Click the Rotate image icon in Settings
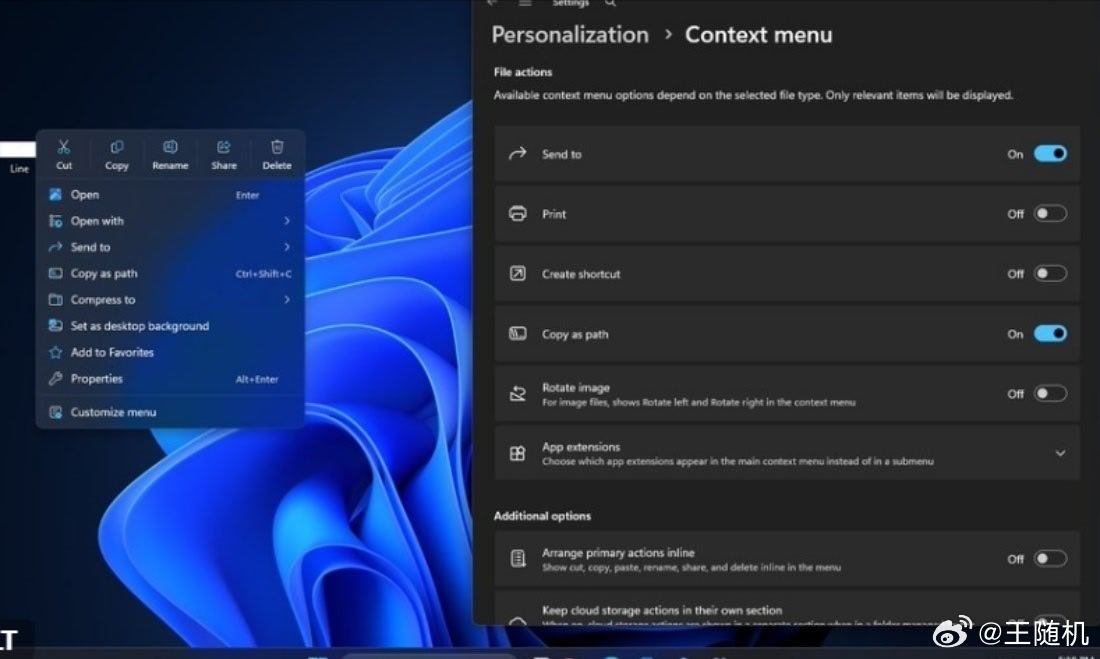The height and width of the screenshot is (659, 1100). pos(518,394)
